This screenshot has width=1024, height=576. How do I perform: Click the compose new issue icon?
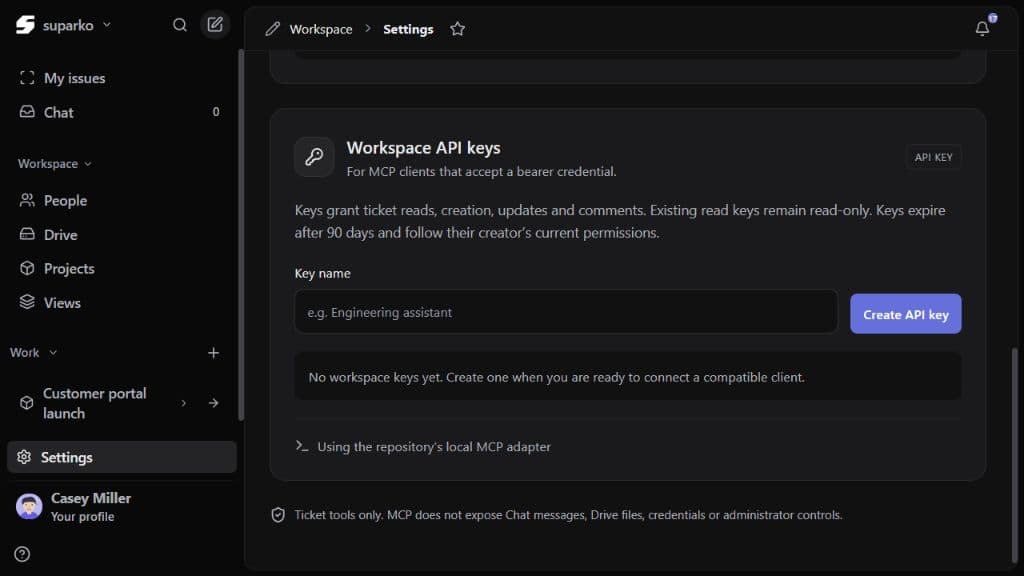pyautogui.click(x=215, y=25)
